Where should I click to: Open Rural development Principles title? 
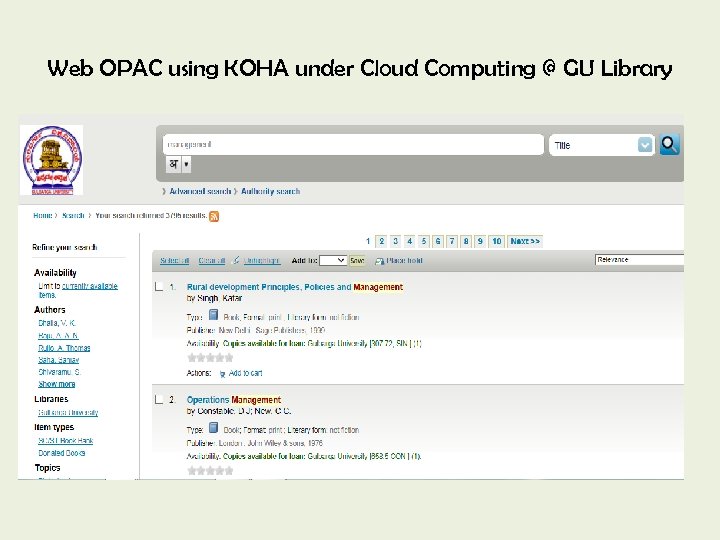295,287
